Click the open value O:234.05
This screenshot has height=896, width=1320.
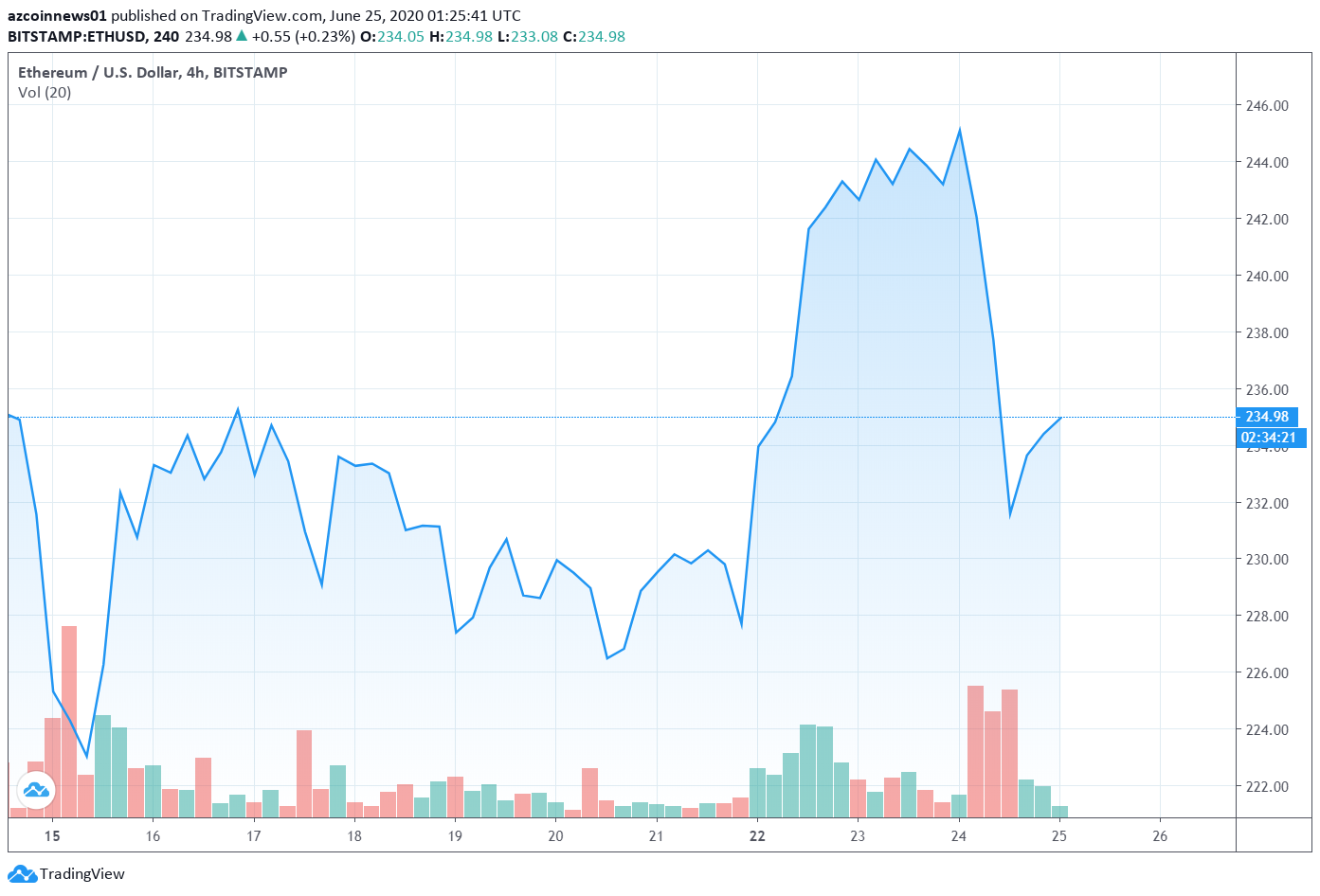point(392,36)
